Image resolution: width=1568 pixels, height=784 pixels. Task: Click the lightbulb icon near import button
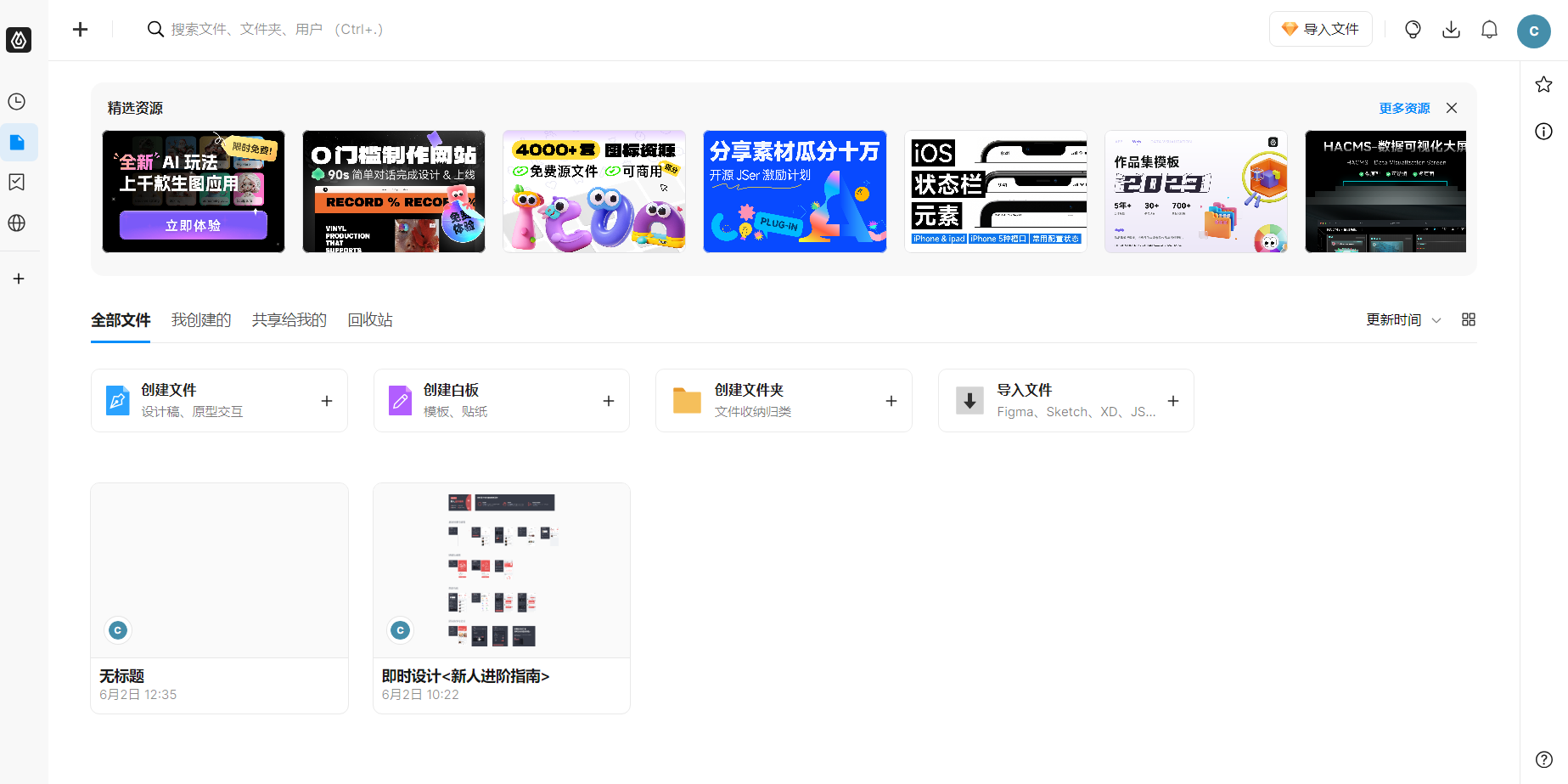pyautogui.click(x=1413, y=28)
